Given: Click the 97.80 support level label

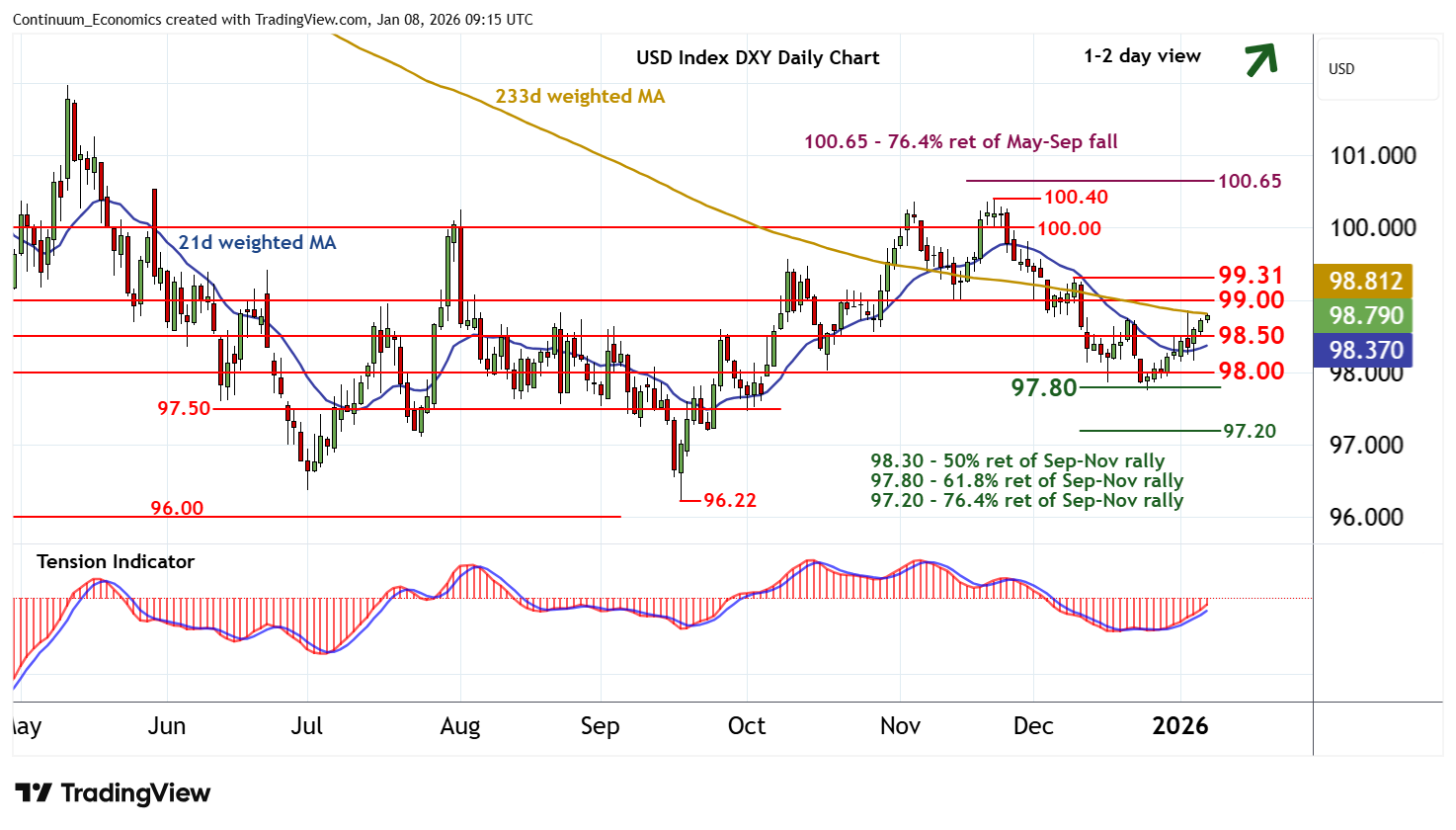Looking at the screenshot, I should (1043, 387).
